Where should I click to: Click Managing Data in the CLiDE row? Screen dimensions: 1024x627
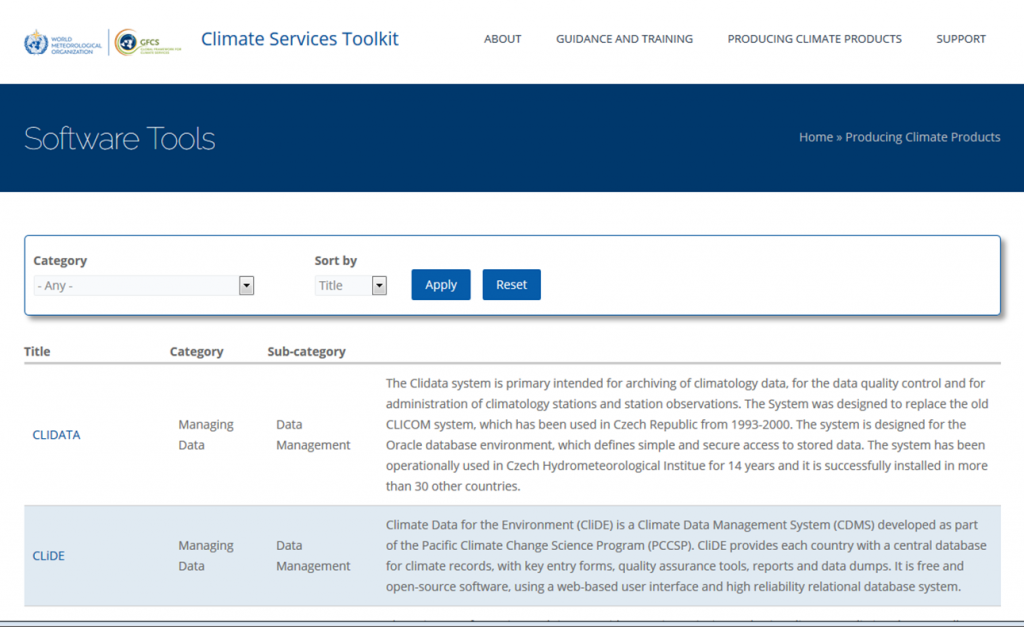tap(206, 555)
